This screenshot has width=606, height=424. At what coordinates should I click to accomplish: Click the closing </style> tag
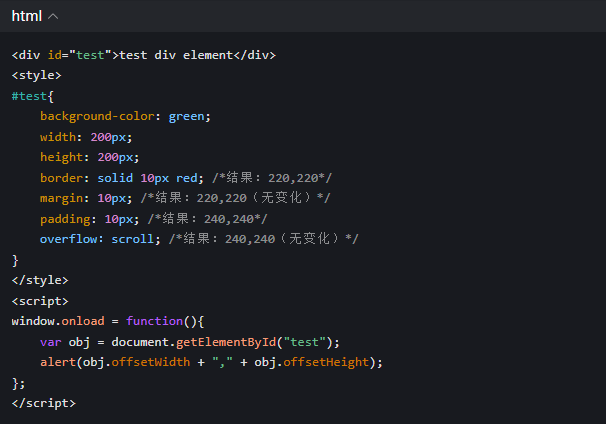(40, 280)
